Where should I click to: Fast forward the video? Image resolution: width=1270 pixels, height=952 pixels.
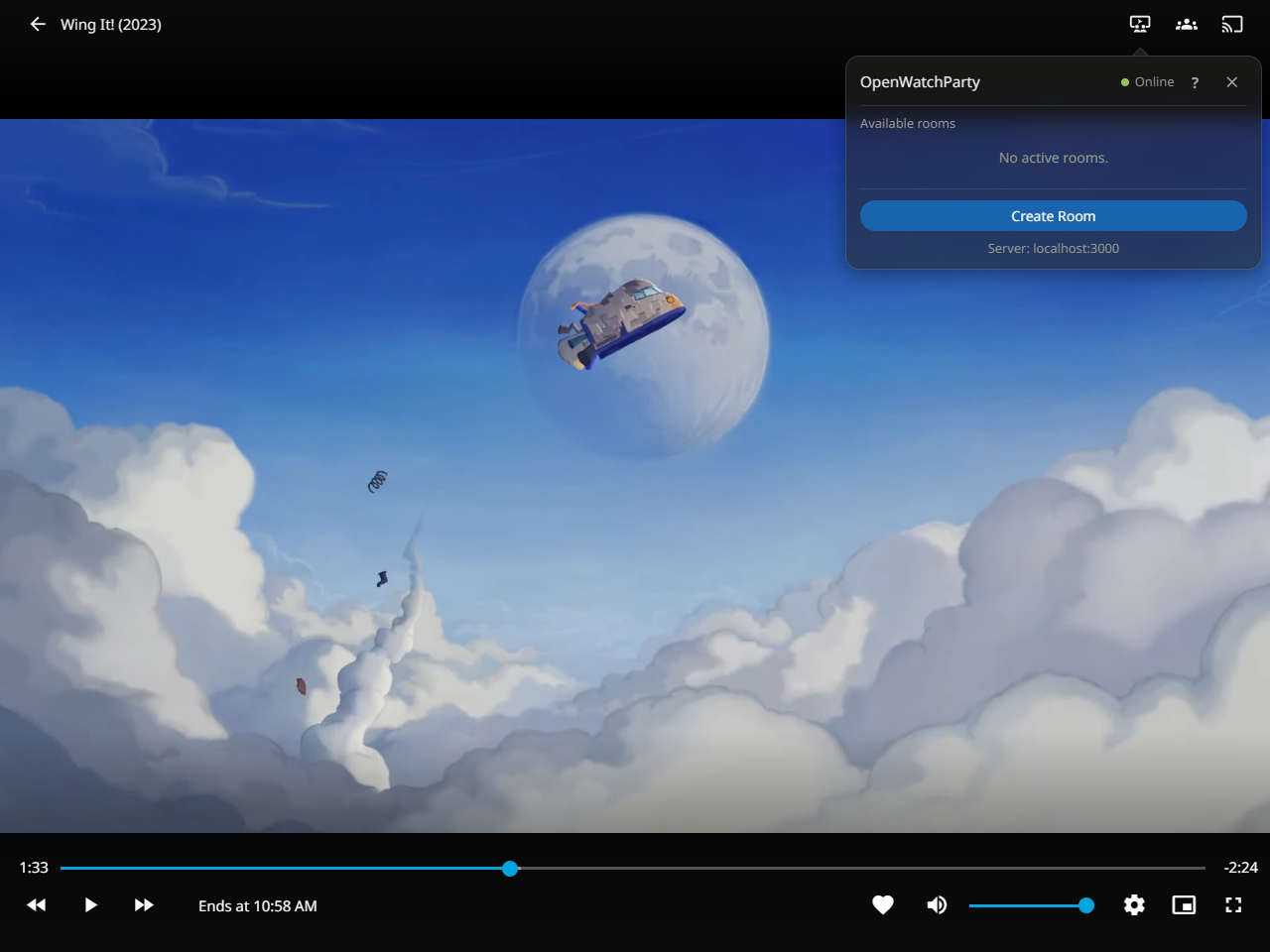pos(144,904)
